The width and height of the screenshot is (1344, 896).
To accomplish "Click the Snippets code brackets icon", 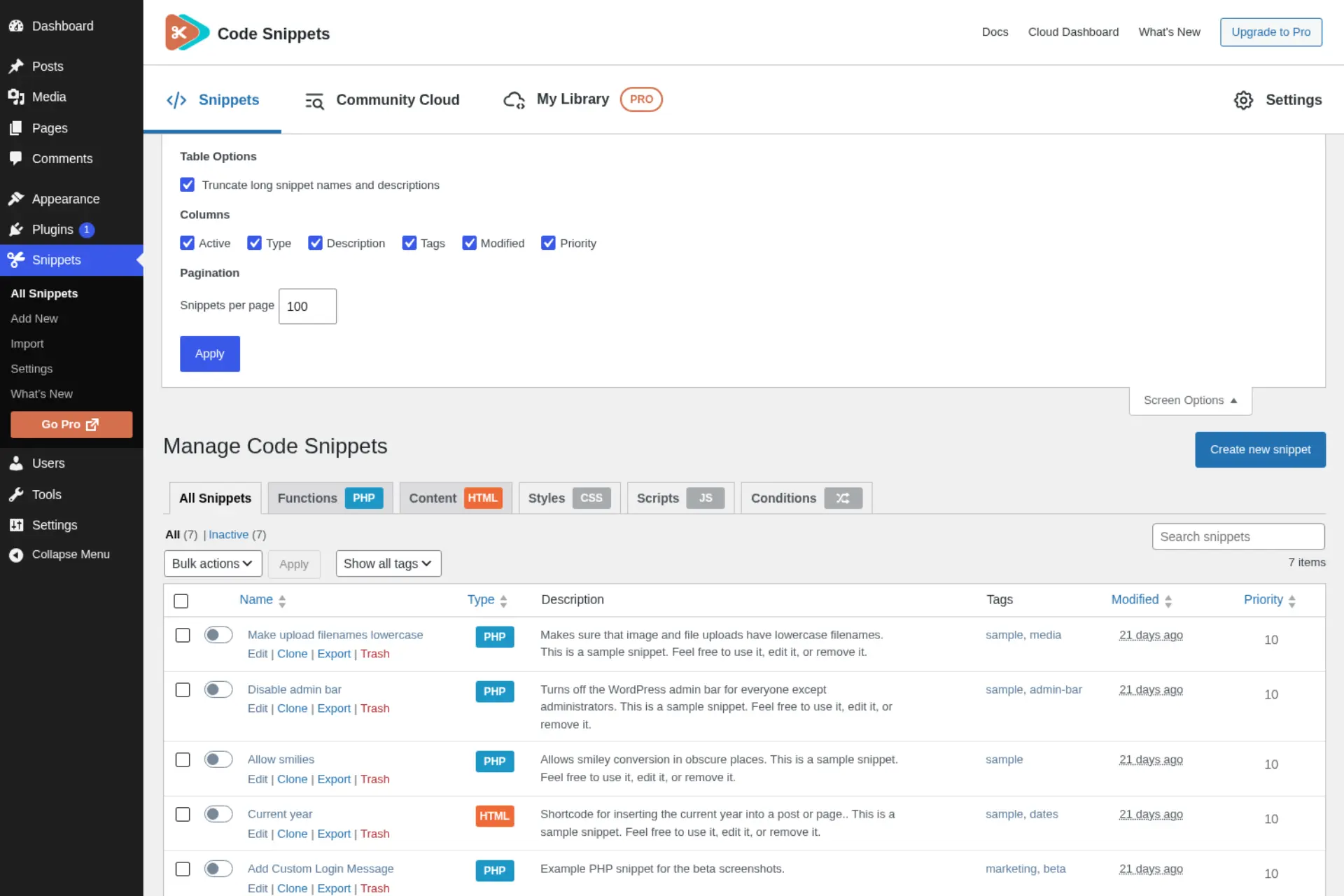I will click(176, 100).
